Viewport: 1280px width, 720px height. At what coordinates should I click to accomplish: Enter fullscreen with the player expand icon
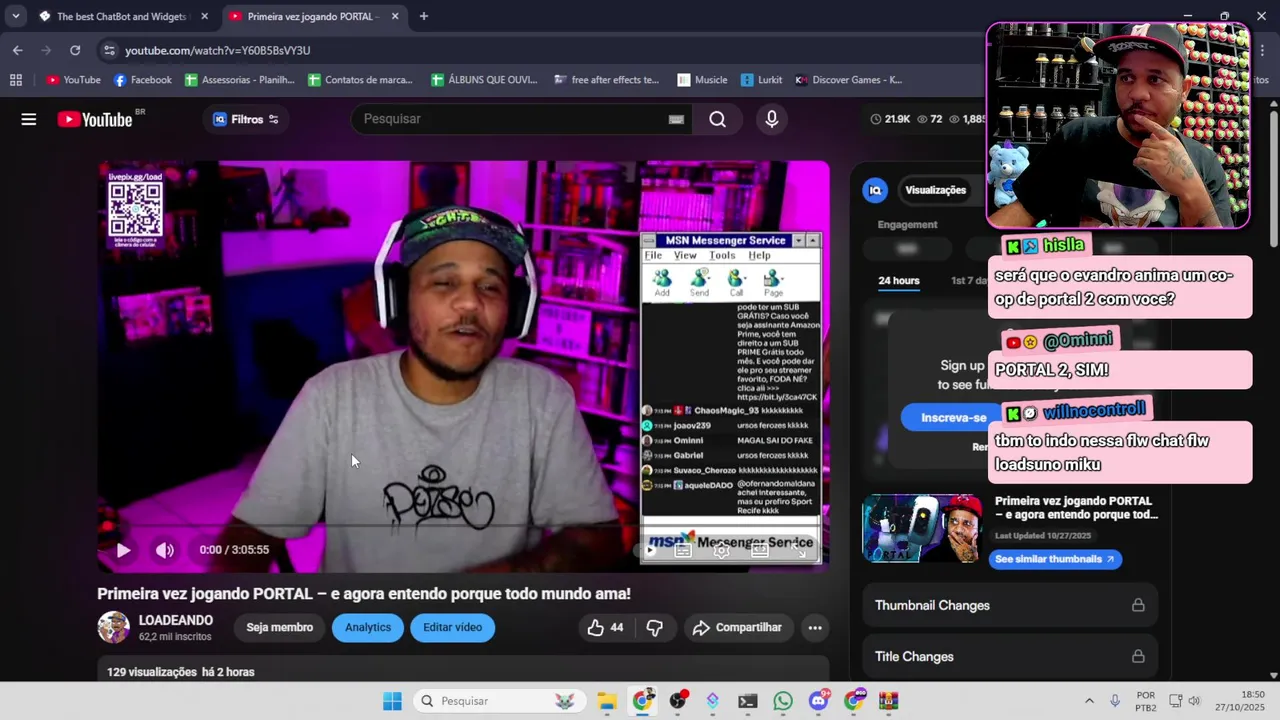click(x=799, y=549)
